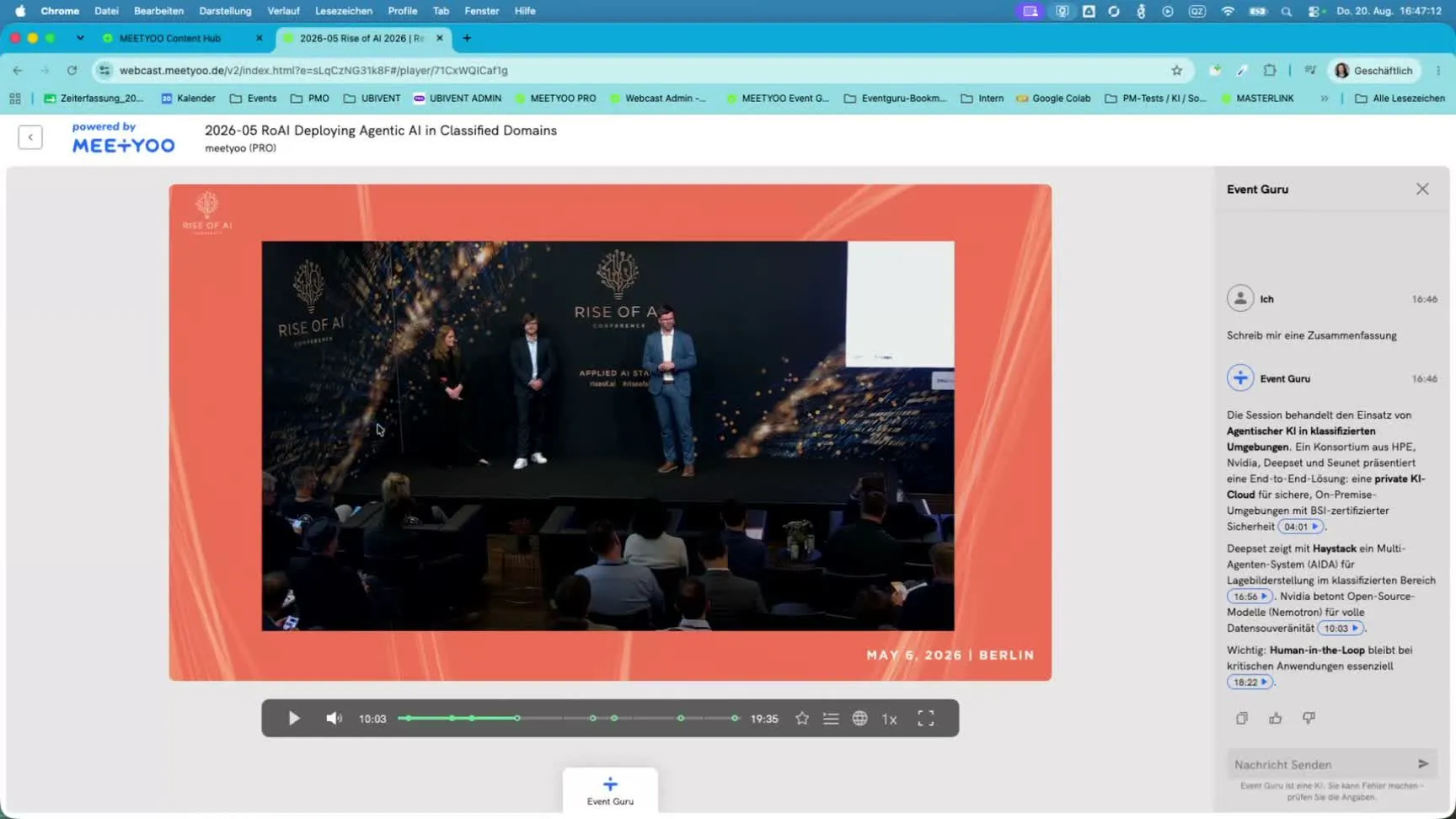Open MASTERLINK bookmark
1456x819 pixels.
(x=1256, y=99)
